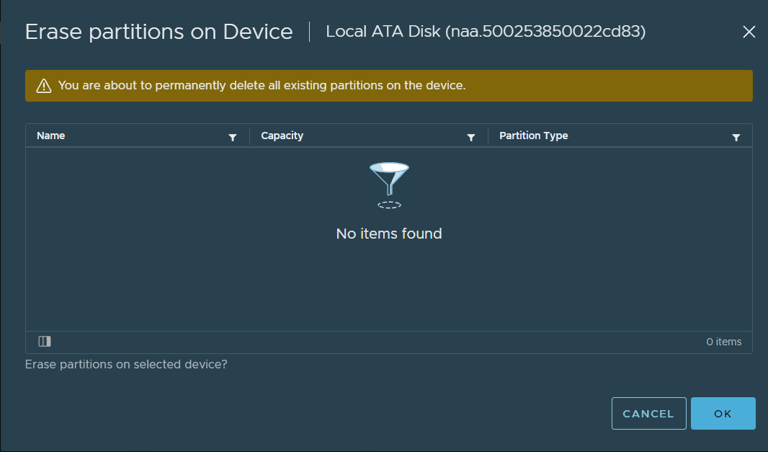The image size is (768, 452).
Task: Open the Partition Type column filter
Action: 736,138
